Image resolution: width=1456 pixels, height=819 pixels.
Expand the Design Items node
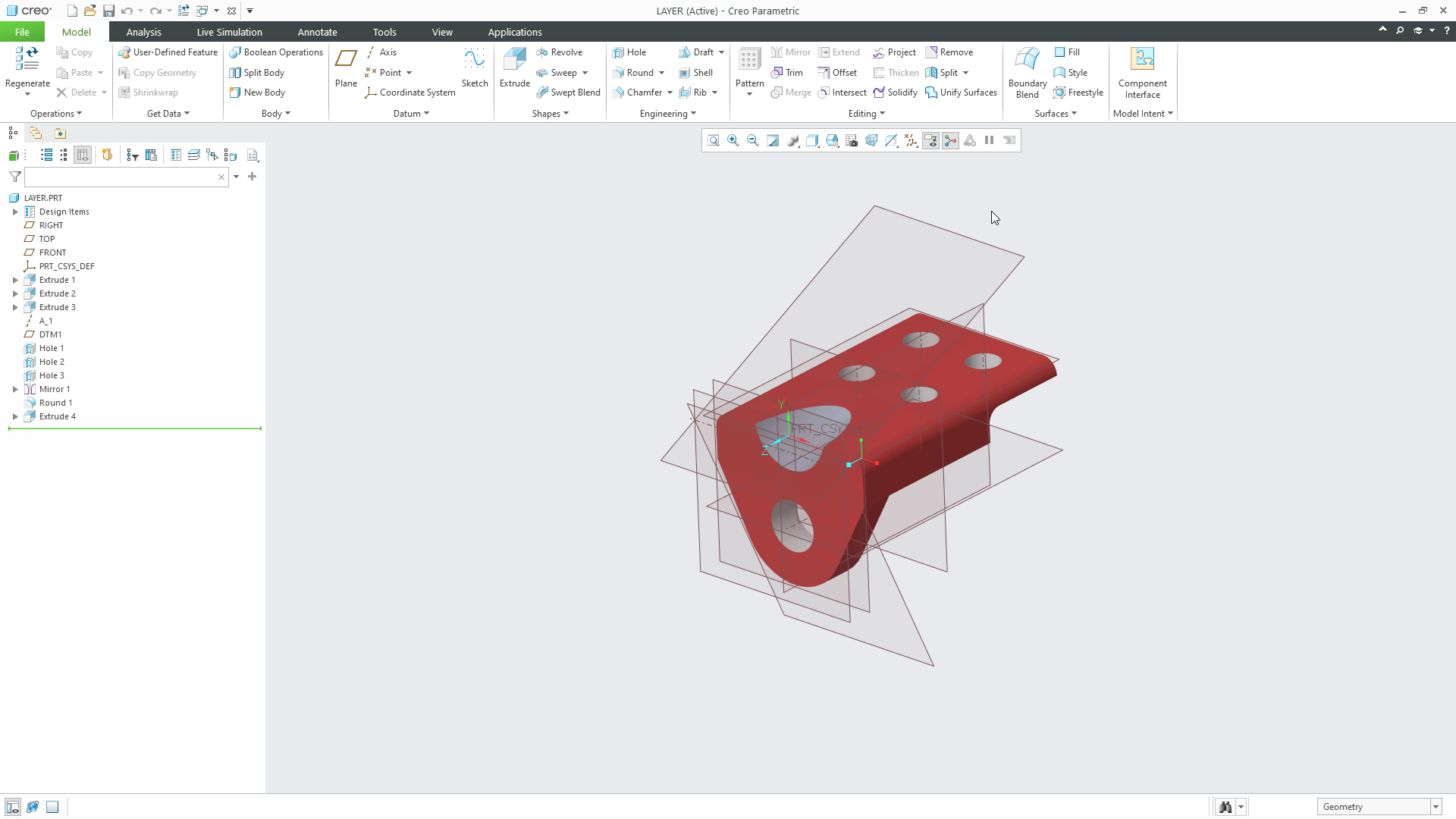tap(15, 212)
